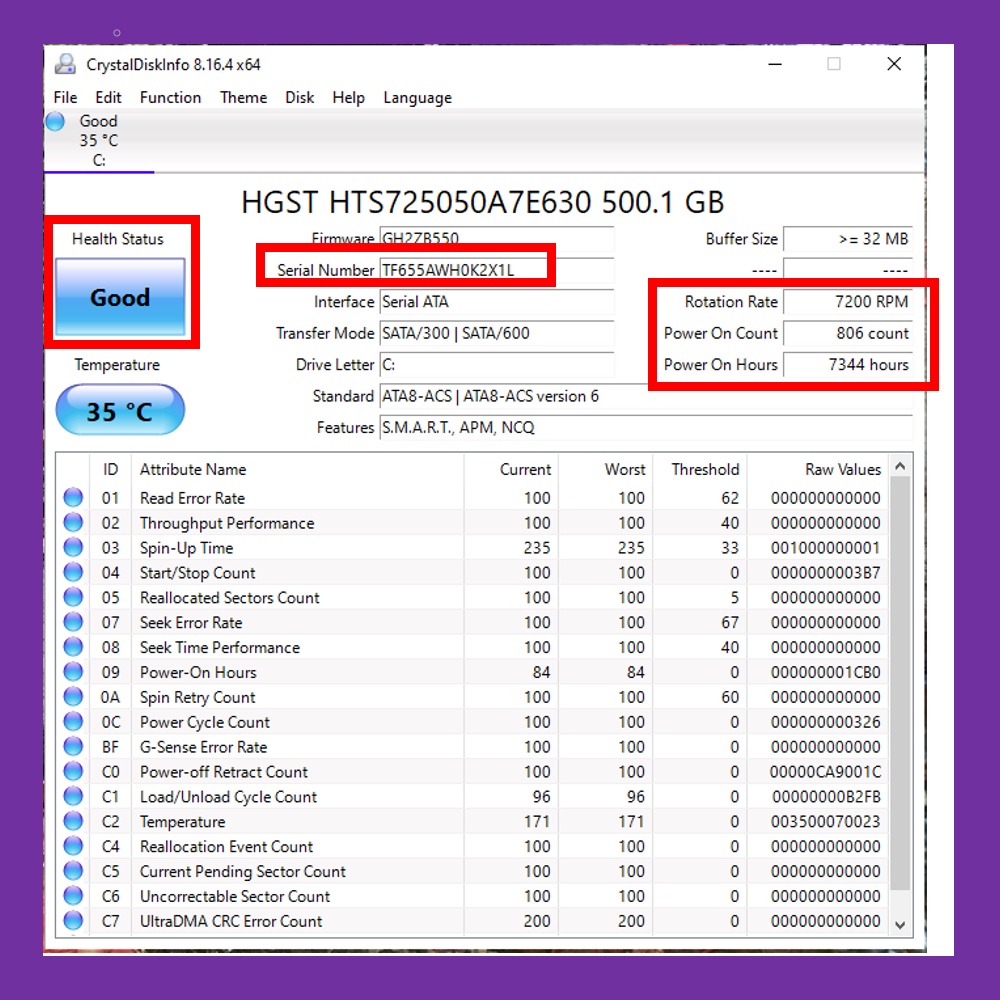Image resolution: width=1000 pixels, height=1000 pixels.
Task: Click the indicator next to the Temperature attribute
Action: (72, 821)
